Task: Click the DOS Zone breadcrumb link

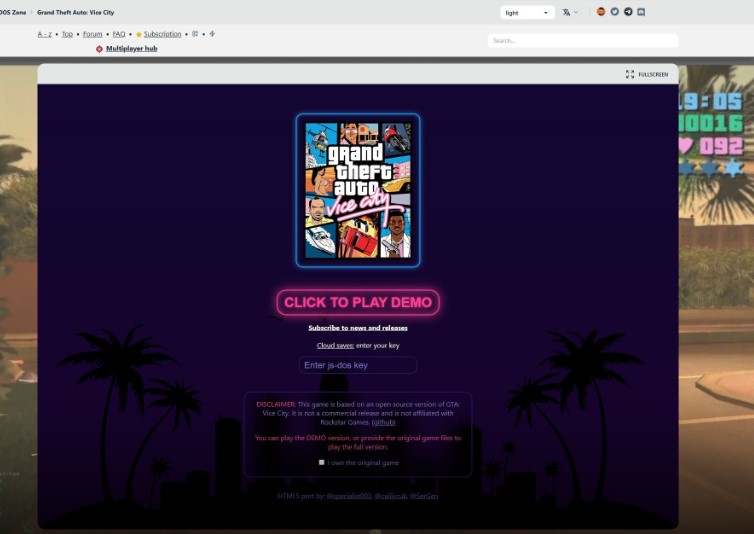Action: pyautogui.click(x=13, y=13)
